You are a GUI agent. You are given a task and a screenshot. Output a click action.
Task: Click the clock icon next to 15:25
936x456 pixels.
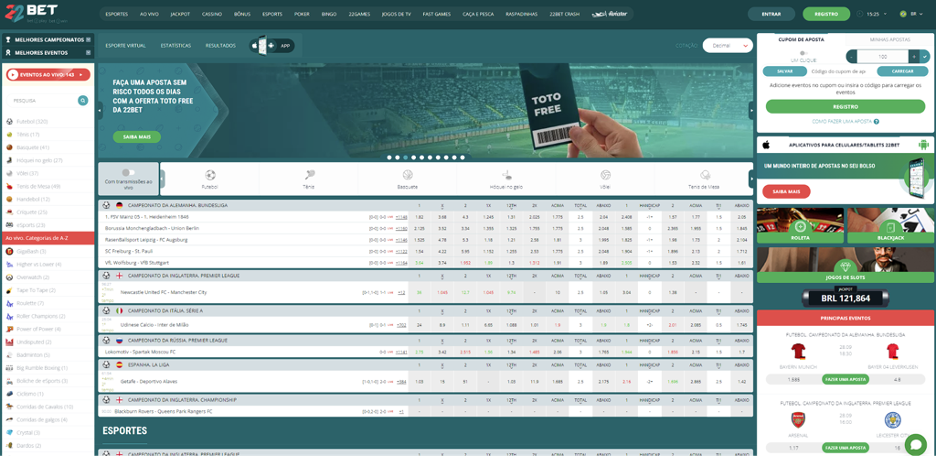(860, 14)
